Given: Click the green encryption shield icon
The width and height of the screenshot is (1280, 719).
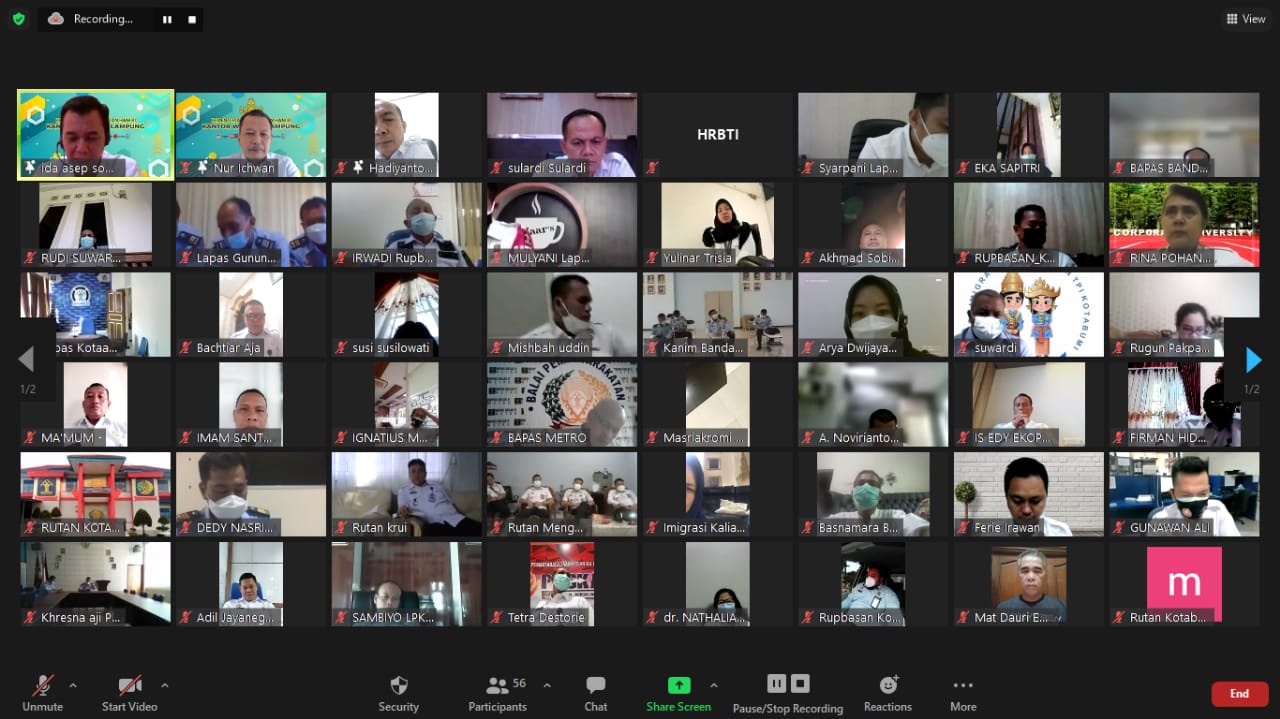Looking at the screenshot, I should 18,19.
